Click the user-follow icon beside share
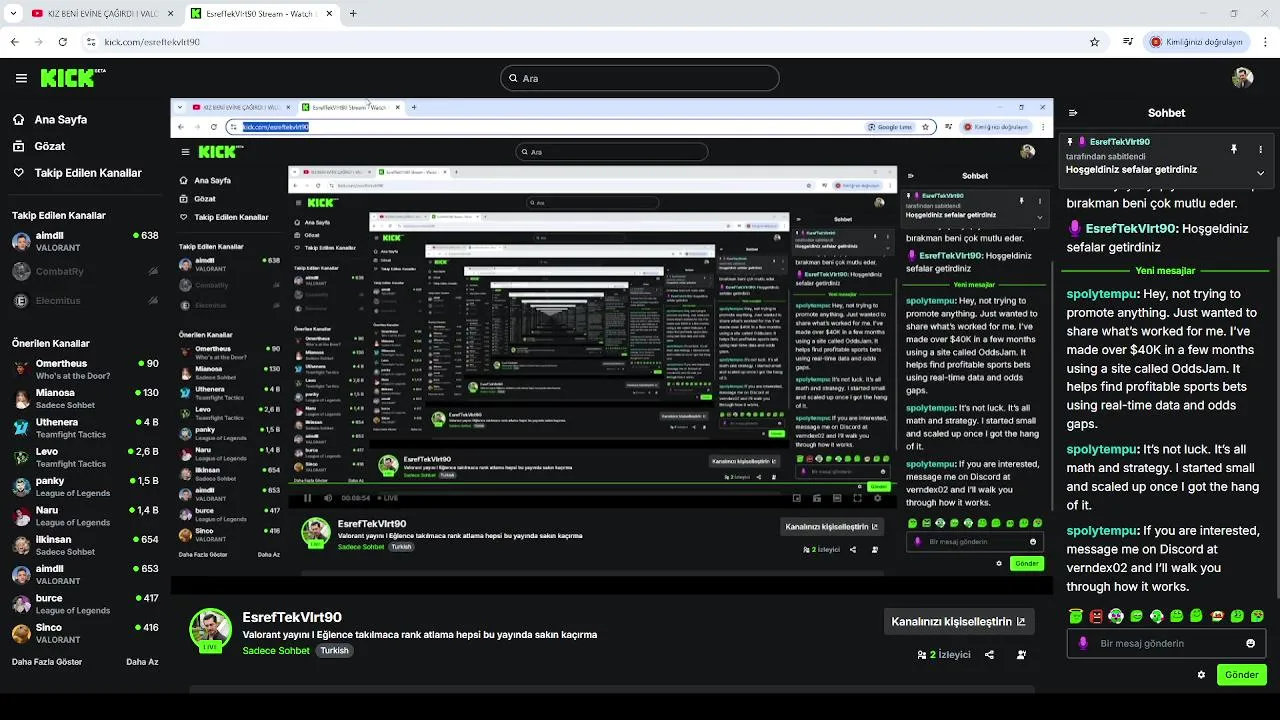The image size is (1280, 720). point(1021,655)
